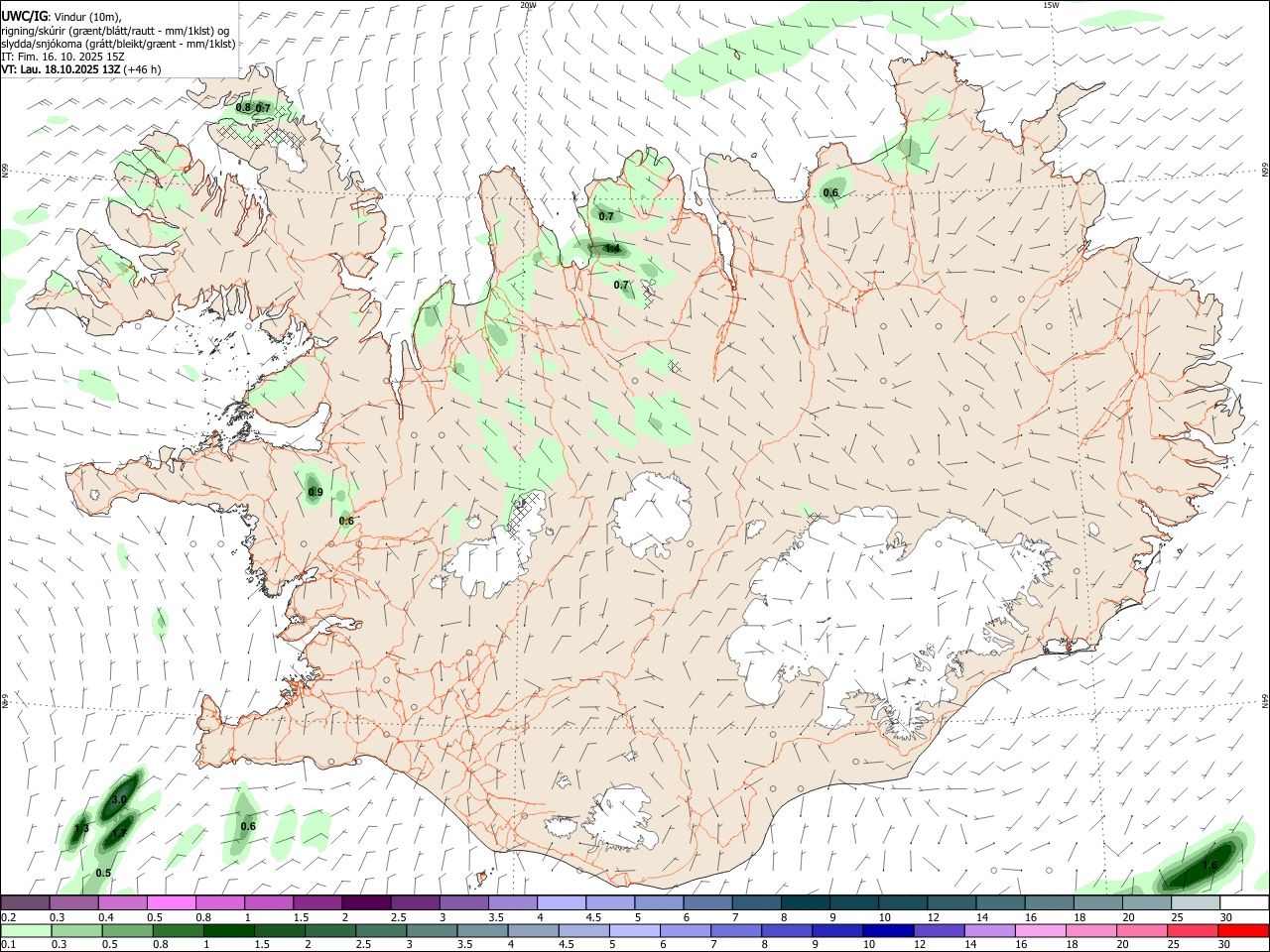Pick the 2 rain legend swatch
Viewport: 1270px width, 952px height.
click(x=330, y=930)
